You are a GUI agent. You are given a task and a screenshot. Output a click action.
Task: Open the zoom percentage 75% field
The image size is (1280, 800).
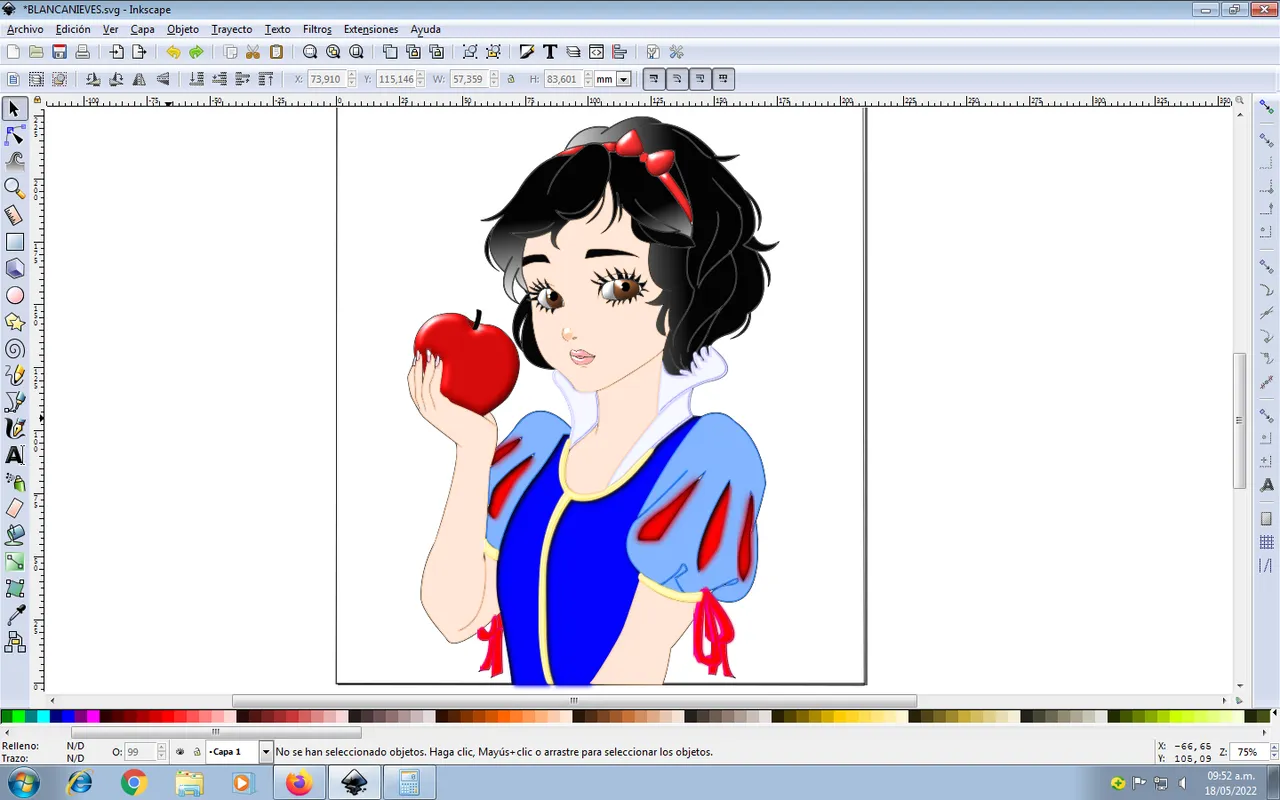(1249, 752)
